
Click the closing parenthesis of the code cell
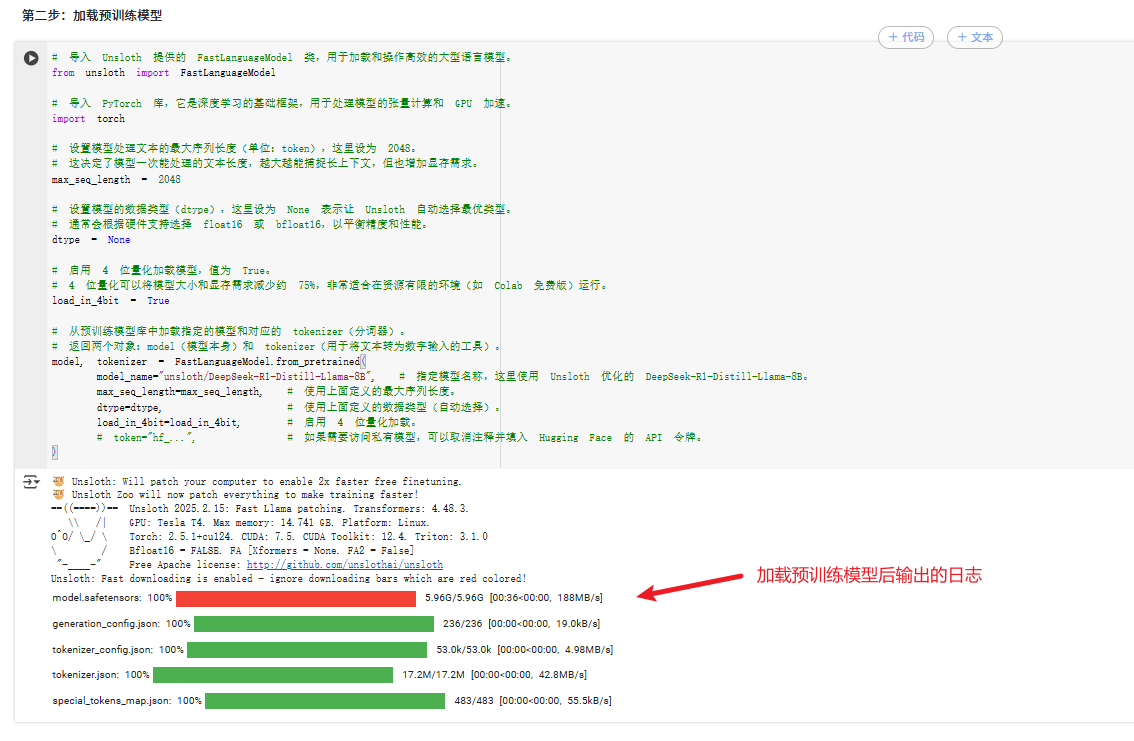[54, 453]
